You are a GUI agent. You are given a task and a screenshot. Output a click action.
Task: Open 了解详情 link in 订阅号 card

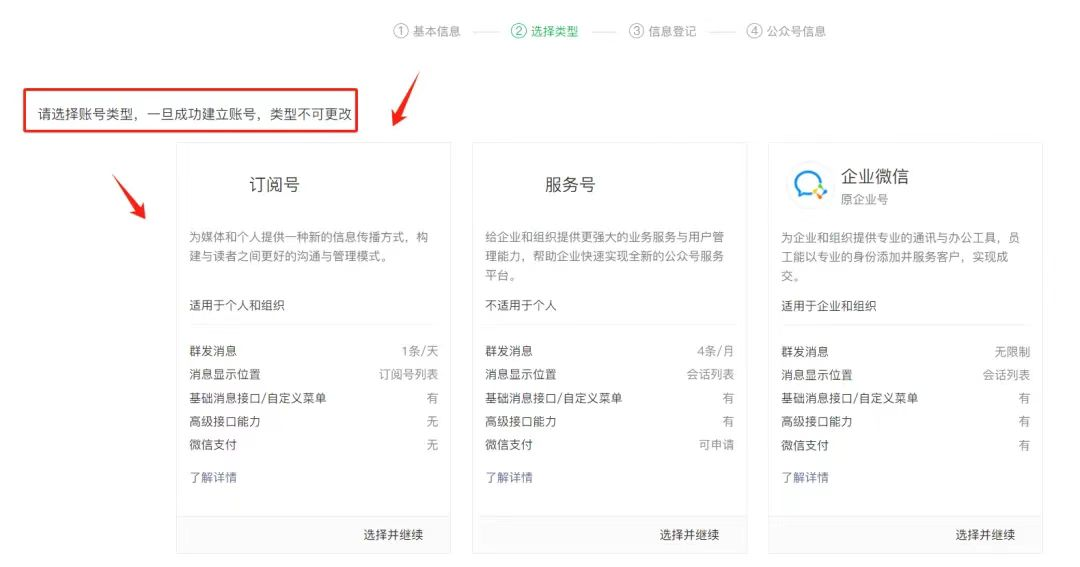pos(214,477)
